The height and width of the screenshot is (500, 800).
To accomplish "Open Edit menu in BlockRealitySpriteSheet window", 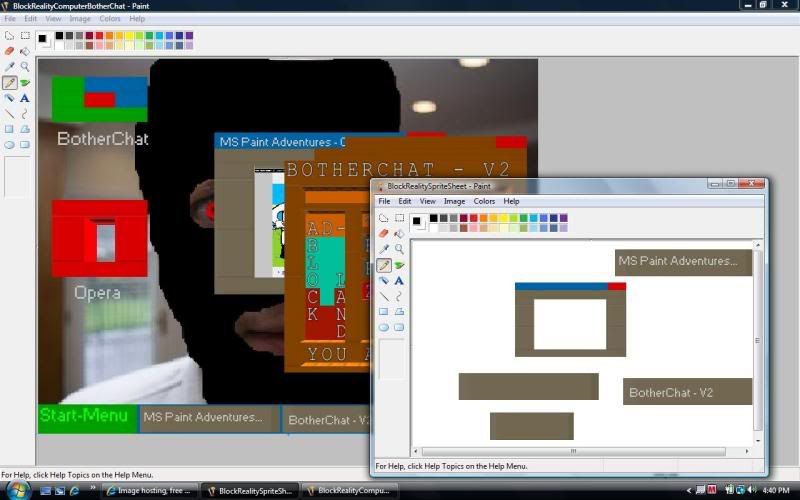I will [x=405, y=201].
